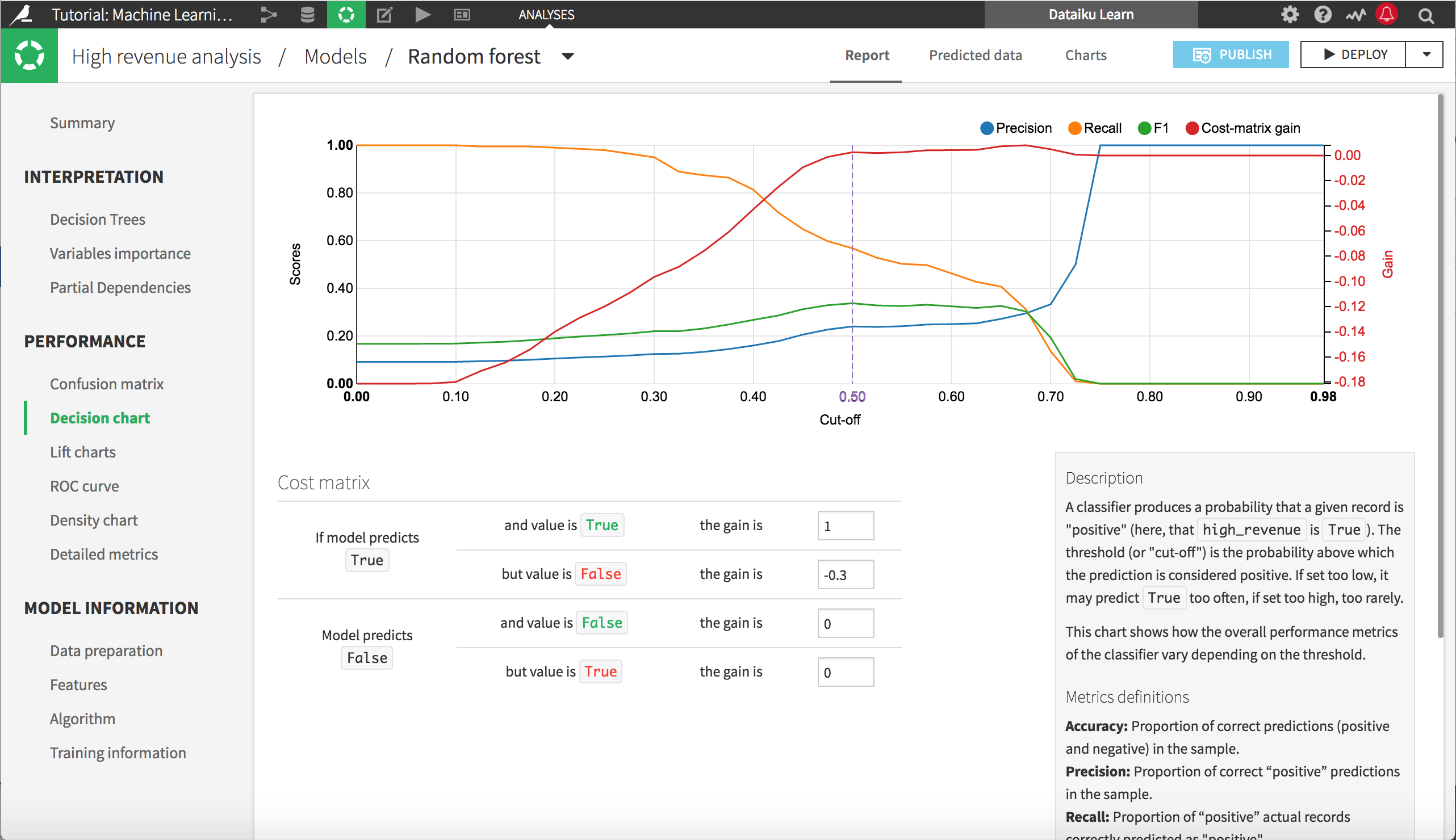Edit the gain value of -0.3
This screenshot has width=1456, height=840.
click(x=846, y=574)
